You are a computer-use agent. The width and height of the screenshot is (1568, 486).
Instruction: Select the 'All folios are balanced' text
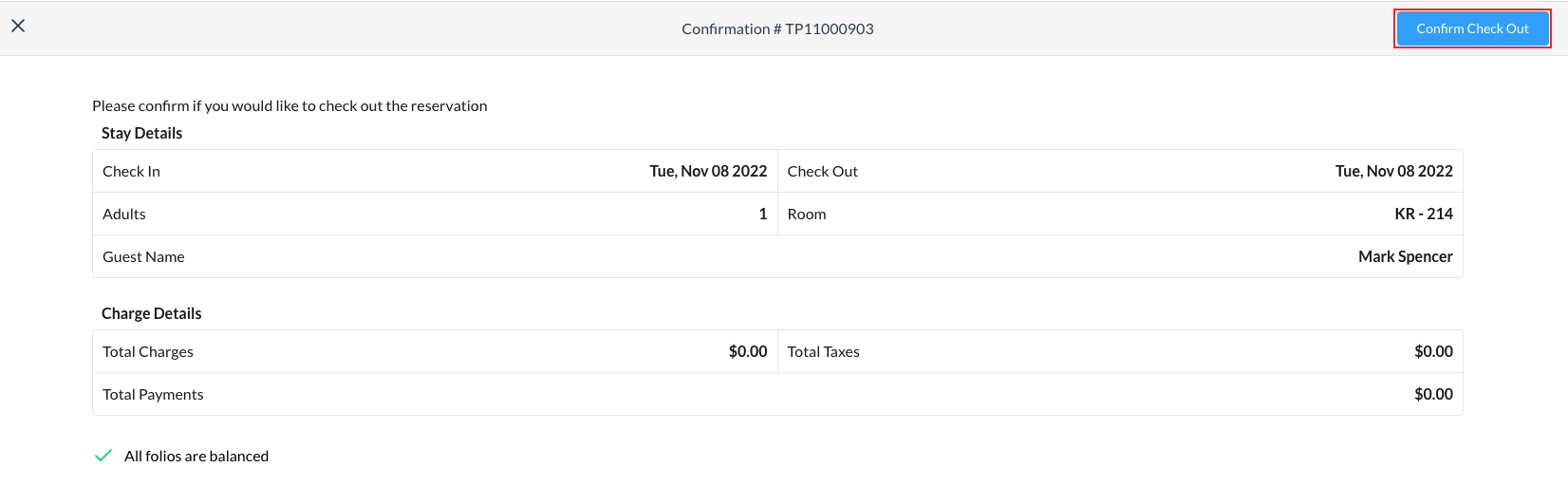click(x=196, y=457)
